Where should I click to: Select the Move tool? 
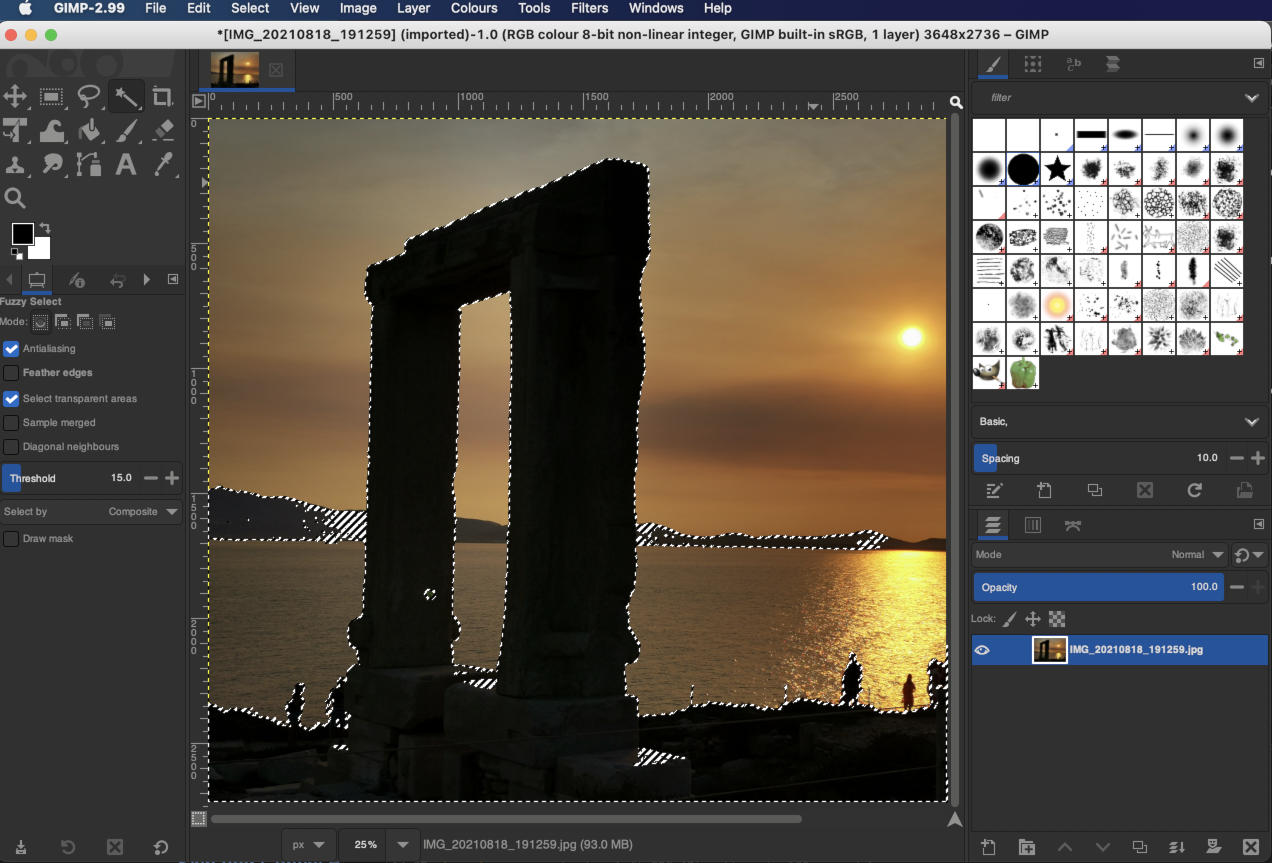tap(14, 96)
